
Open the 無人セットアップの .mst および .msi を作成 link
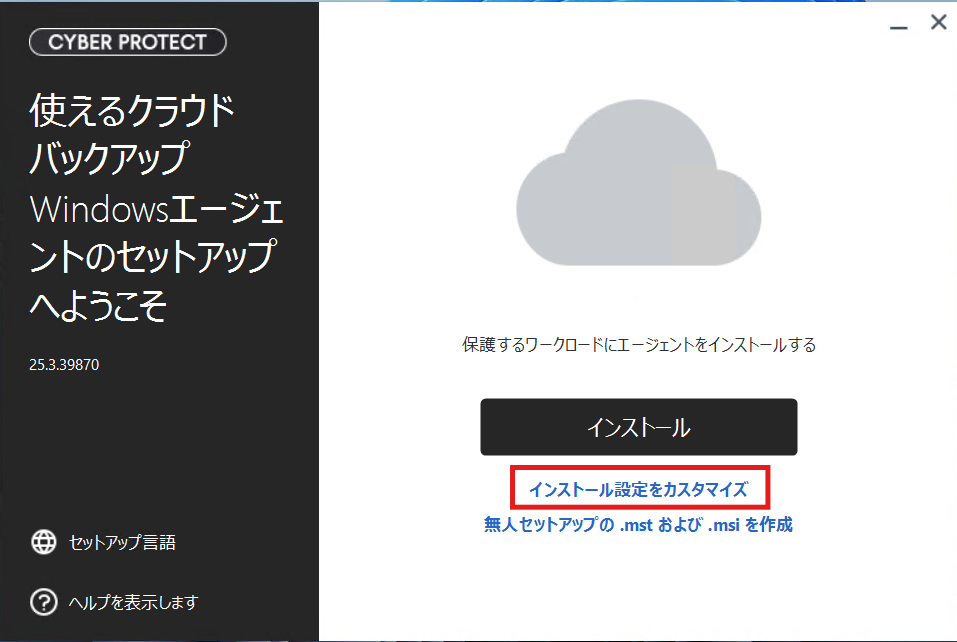click(x=638, y=524)
